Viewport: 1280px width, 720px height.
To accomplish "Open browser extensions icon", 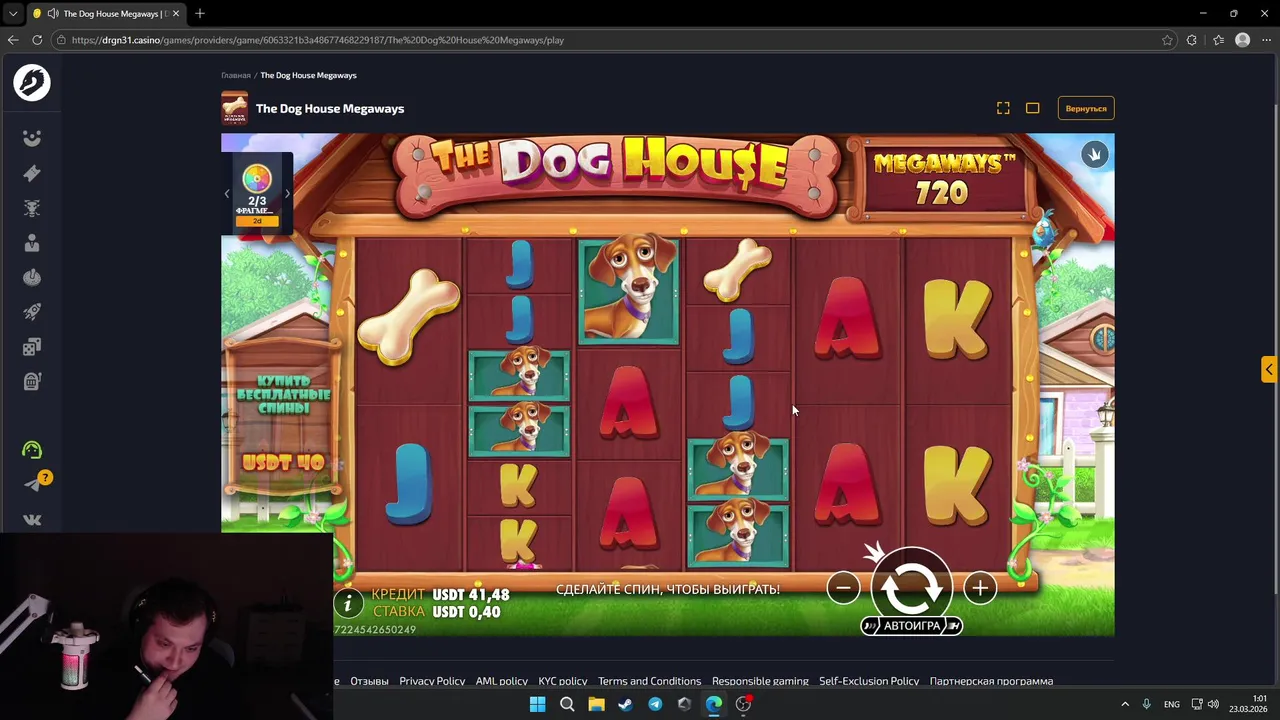I will (x=1191, y=40).
